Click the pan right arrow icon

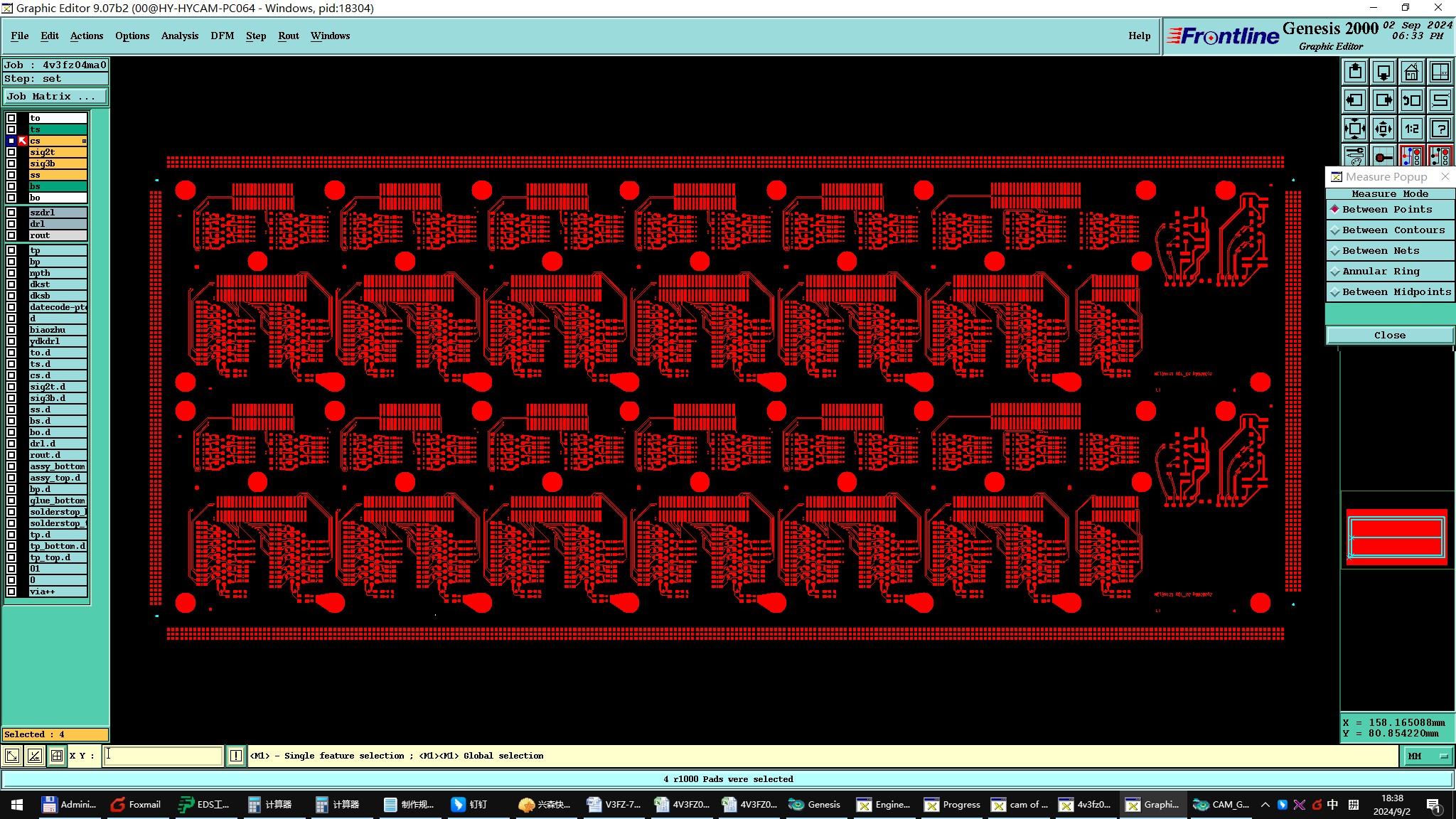click(1383, 100)
